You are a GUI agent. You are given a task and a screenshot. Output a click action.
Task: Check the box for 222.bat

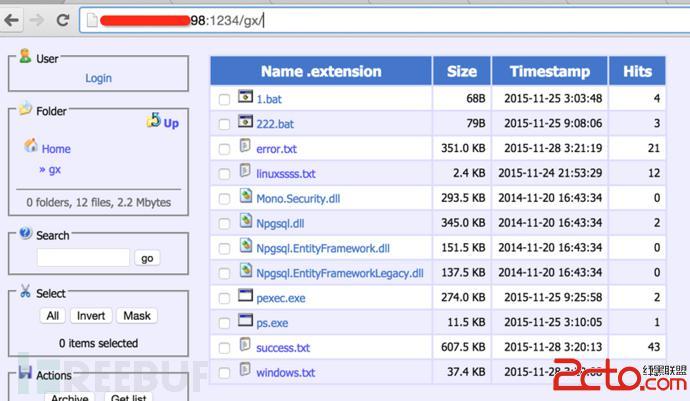click(224, 124)
